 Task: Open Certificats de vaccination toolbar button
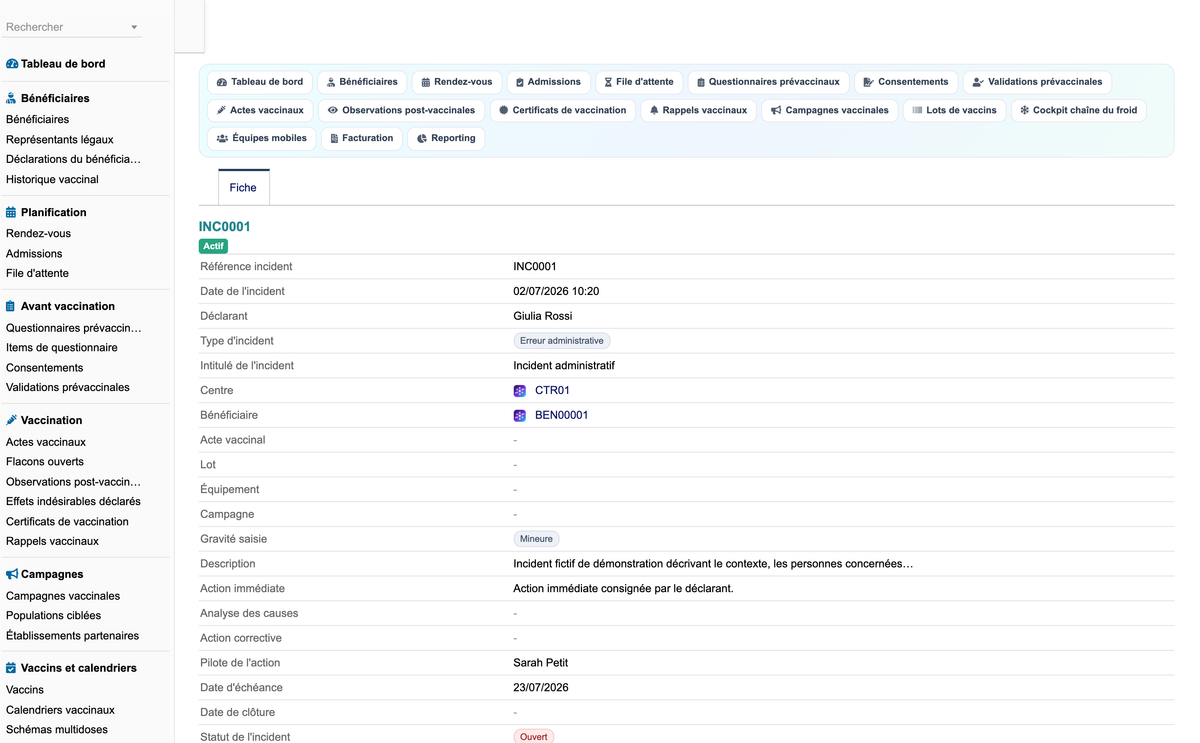point(562,110)
